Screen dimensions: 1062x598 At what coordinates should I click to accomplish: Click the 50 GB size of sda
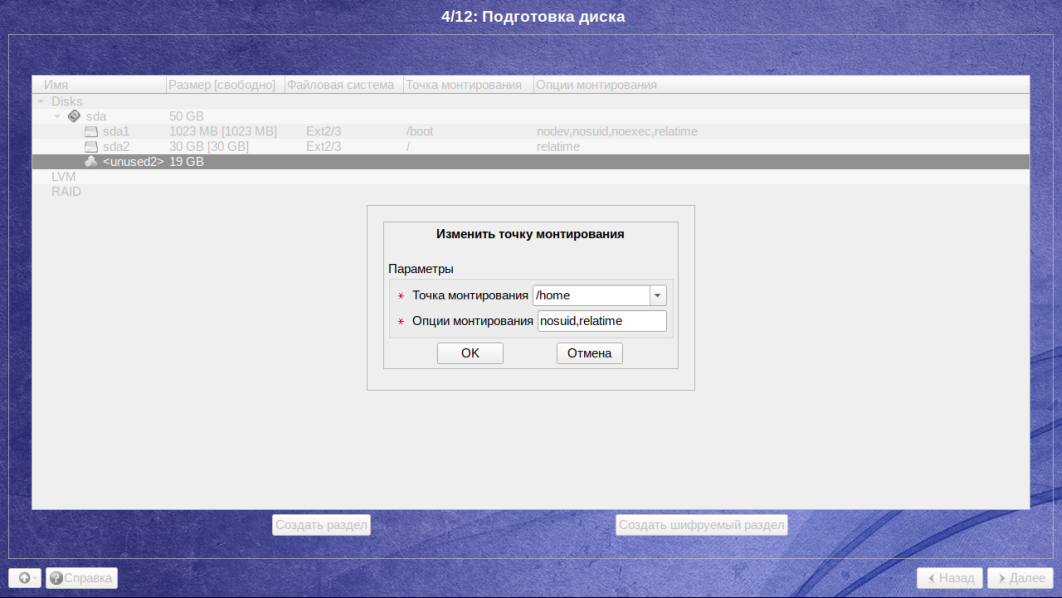click(x=186, y=116)
